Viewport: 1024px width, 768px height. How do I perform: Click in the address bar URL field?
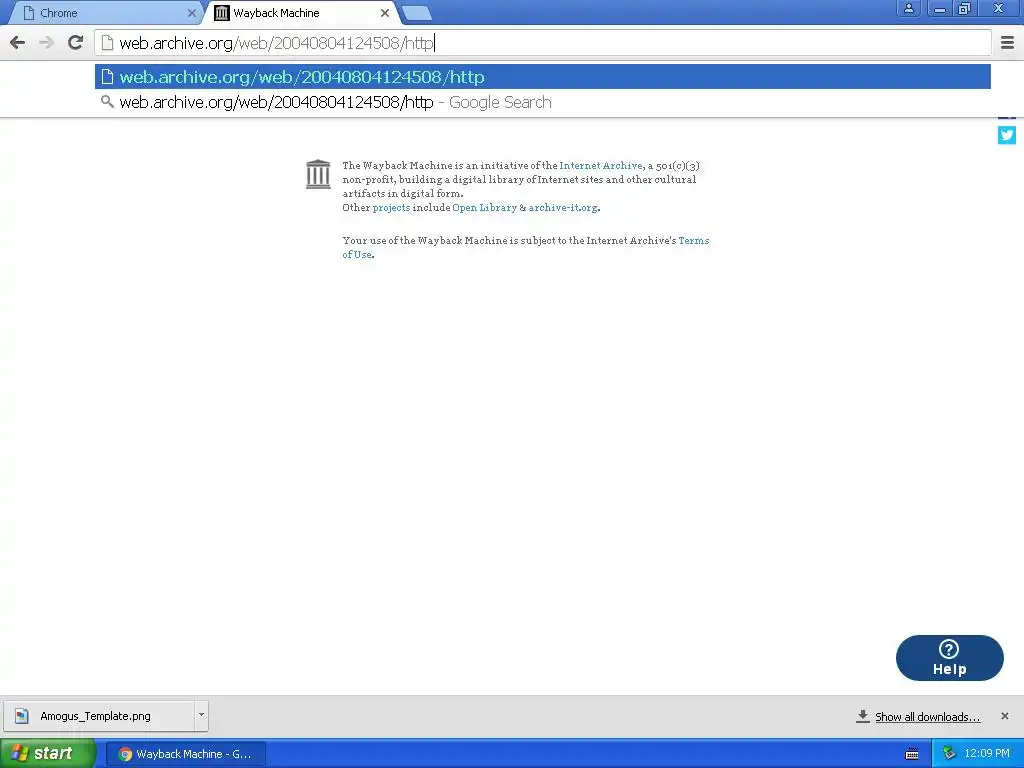pyautogui.click(x=543, y=43)
